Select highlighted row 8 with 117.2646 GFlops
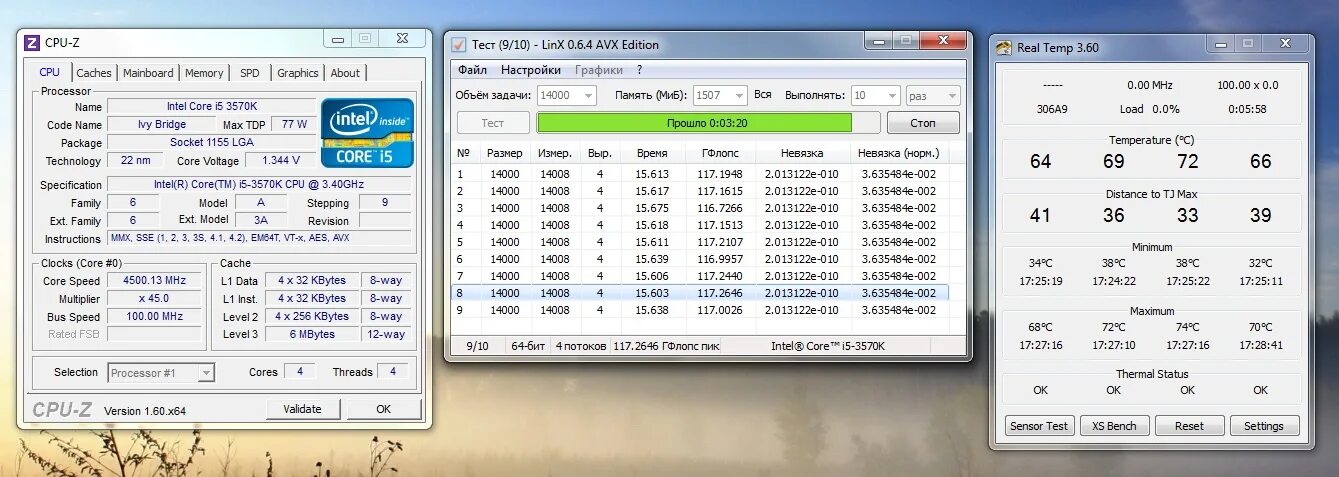The height and width of the screenshot is (477, 1339). pyautogui.click(x=700, y=293)
